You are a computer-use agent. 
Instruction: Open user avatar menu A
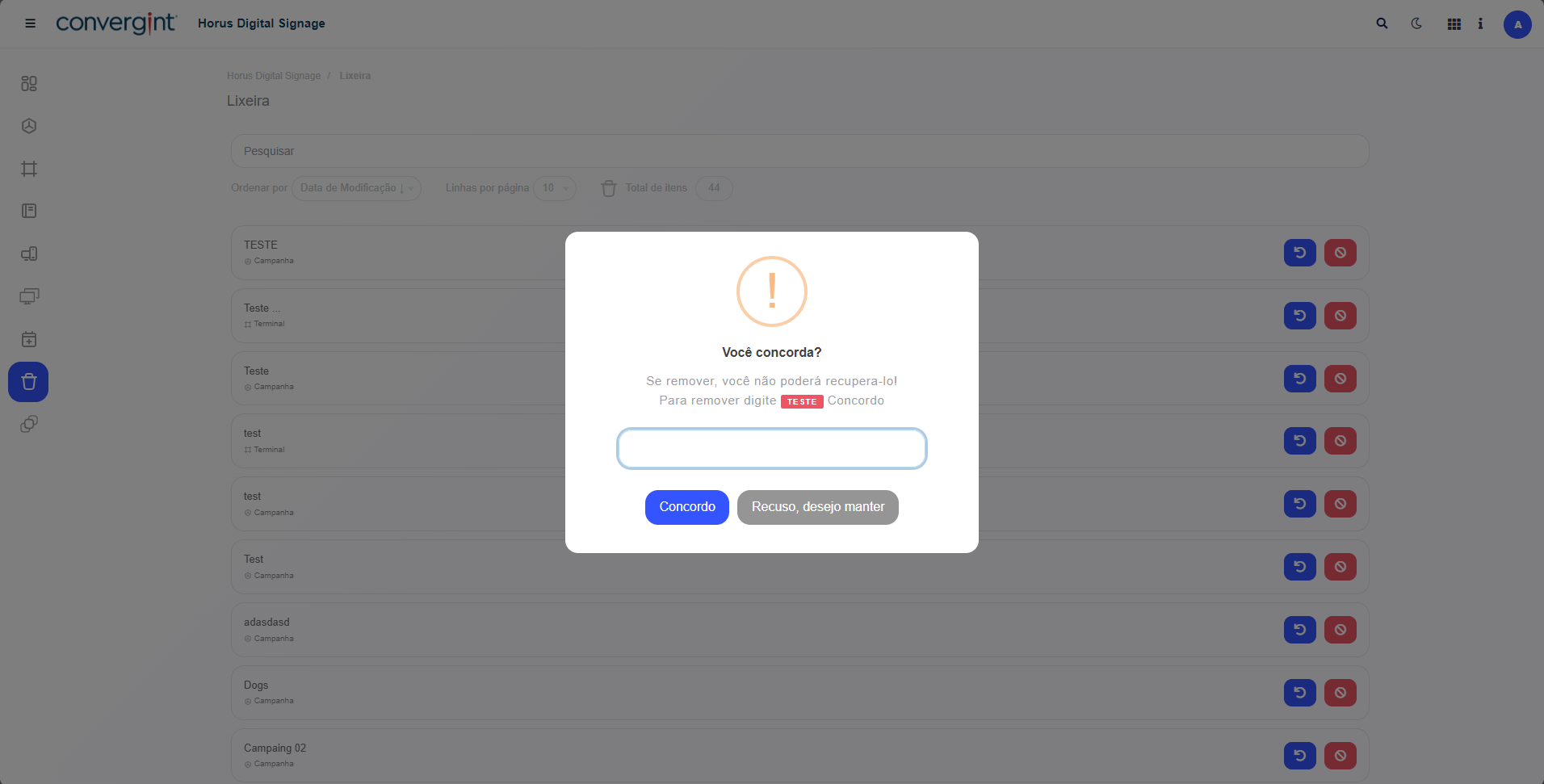[1517, 24]
